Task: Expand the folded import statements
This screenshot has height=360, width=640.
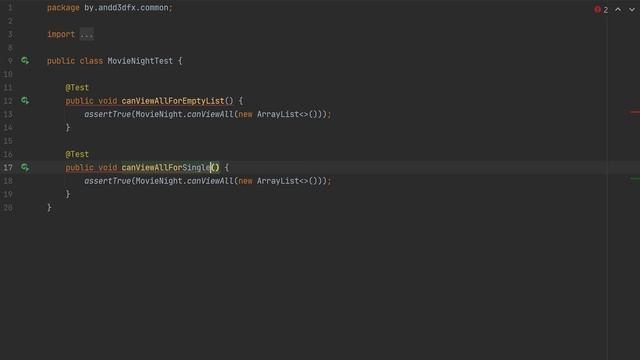Action: click(x=87, y=34)
